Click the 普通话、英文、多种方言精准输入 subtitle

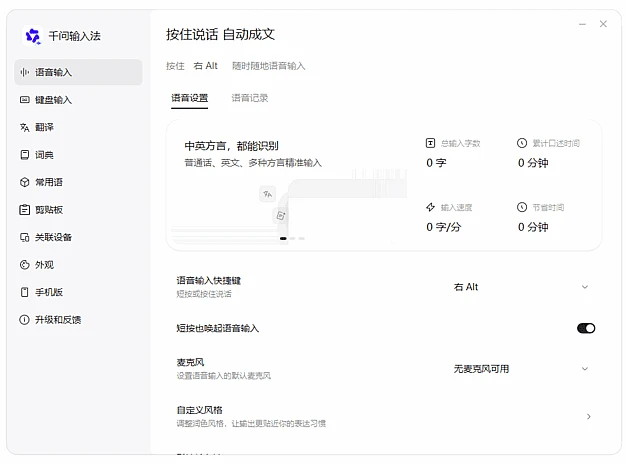[253, 163]
